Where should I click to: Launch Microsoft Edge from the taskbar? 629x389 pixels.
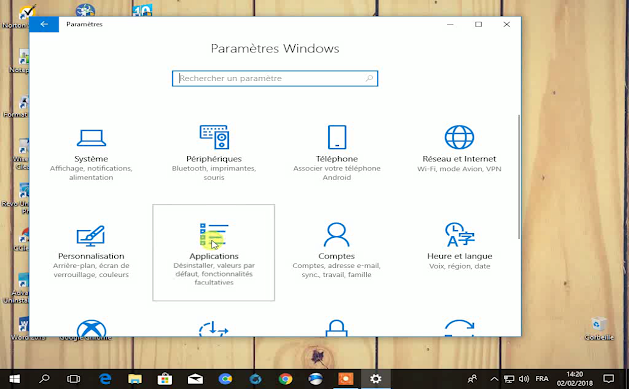(105, 379)
